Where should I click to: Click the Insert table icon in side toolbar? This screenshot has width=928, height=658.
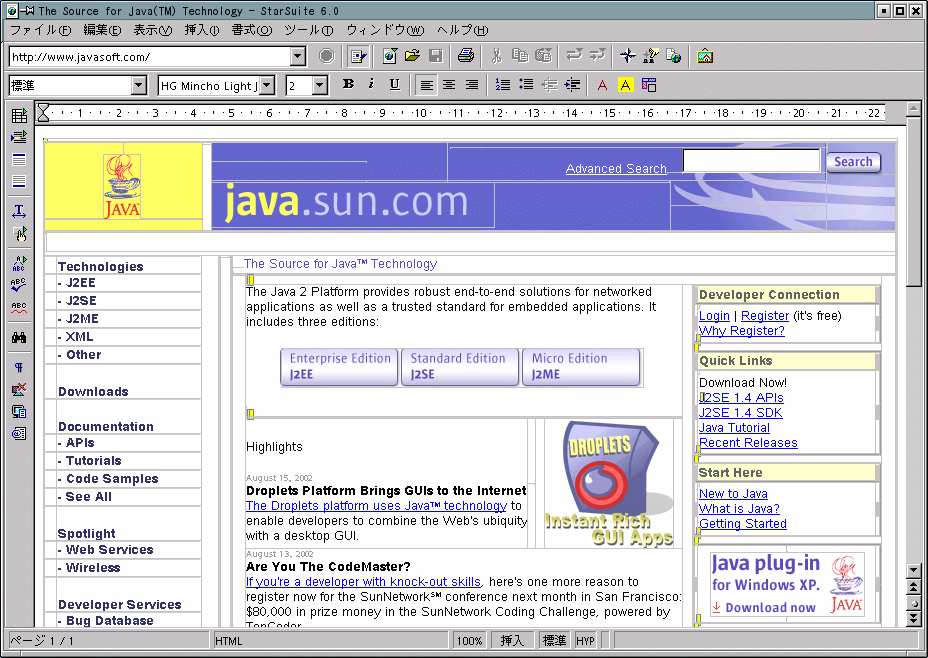[x=19, y=115]
